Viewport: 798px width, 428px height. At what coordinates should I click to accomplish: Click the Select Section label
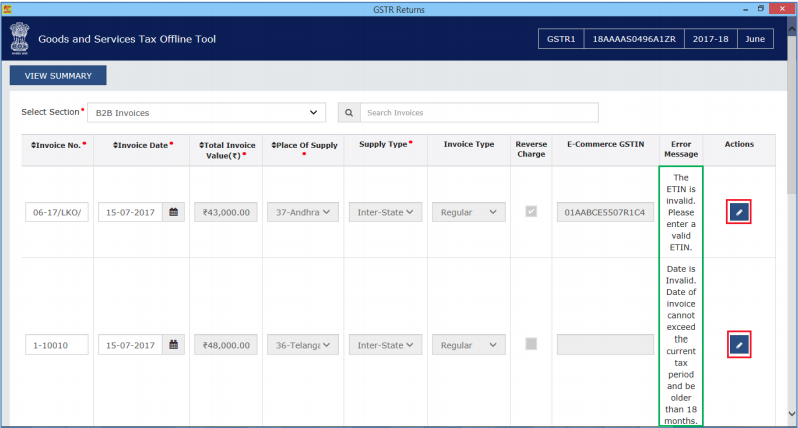point(50,112)
